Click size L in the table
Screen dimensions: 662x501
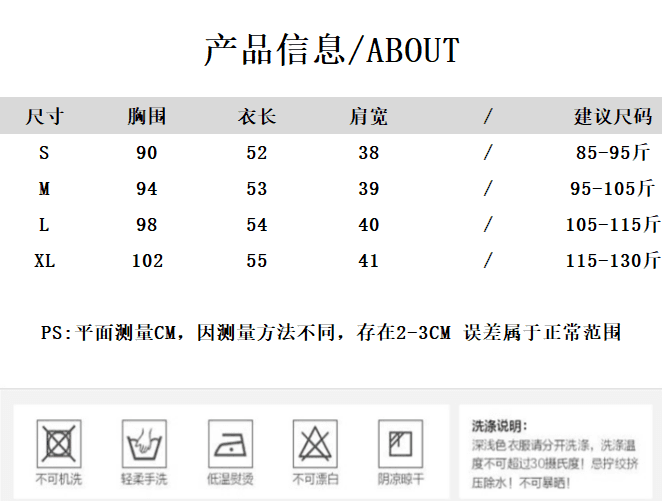coord(44,225)
